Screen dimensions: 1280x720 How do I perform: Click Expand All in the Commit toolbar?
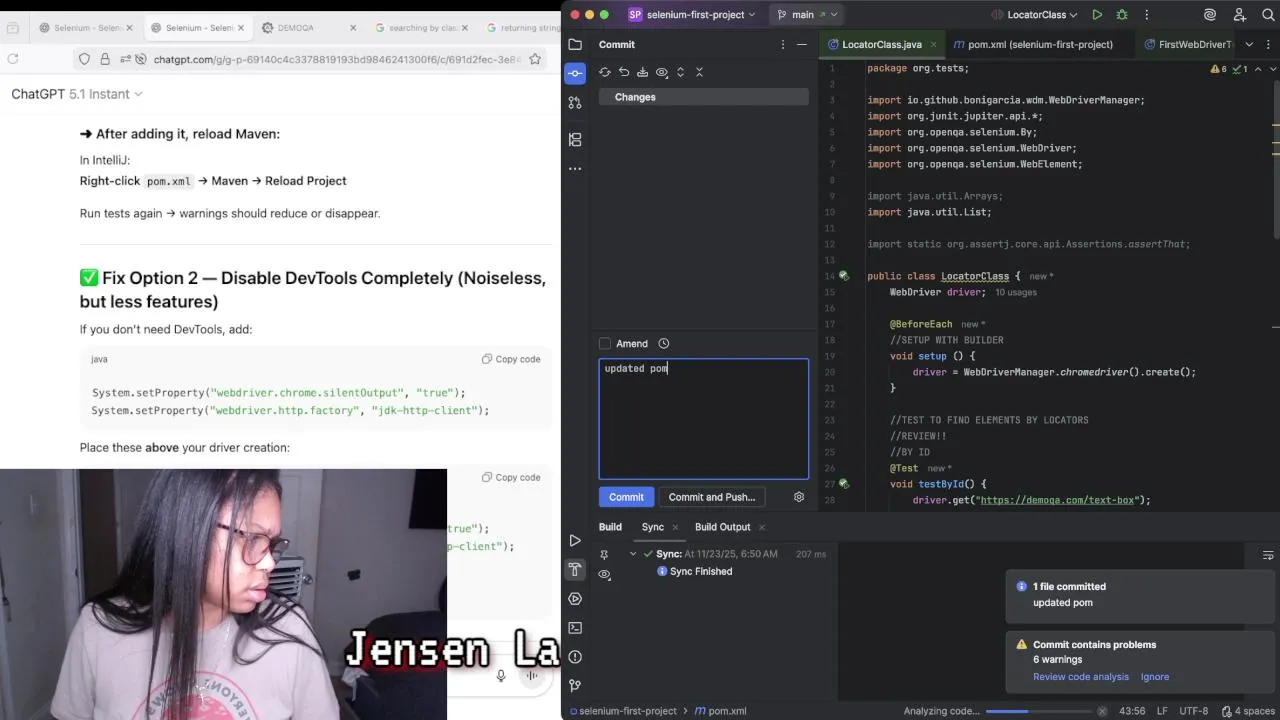click(681, 72)
